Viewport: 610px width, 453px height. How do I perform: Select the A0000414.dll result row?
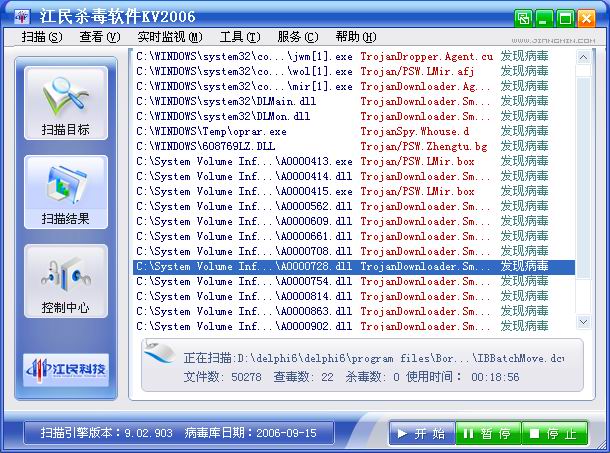click(354, 176)
